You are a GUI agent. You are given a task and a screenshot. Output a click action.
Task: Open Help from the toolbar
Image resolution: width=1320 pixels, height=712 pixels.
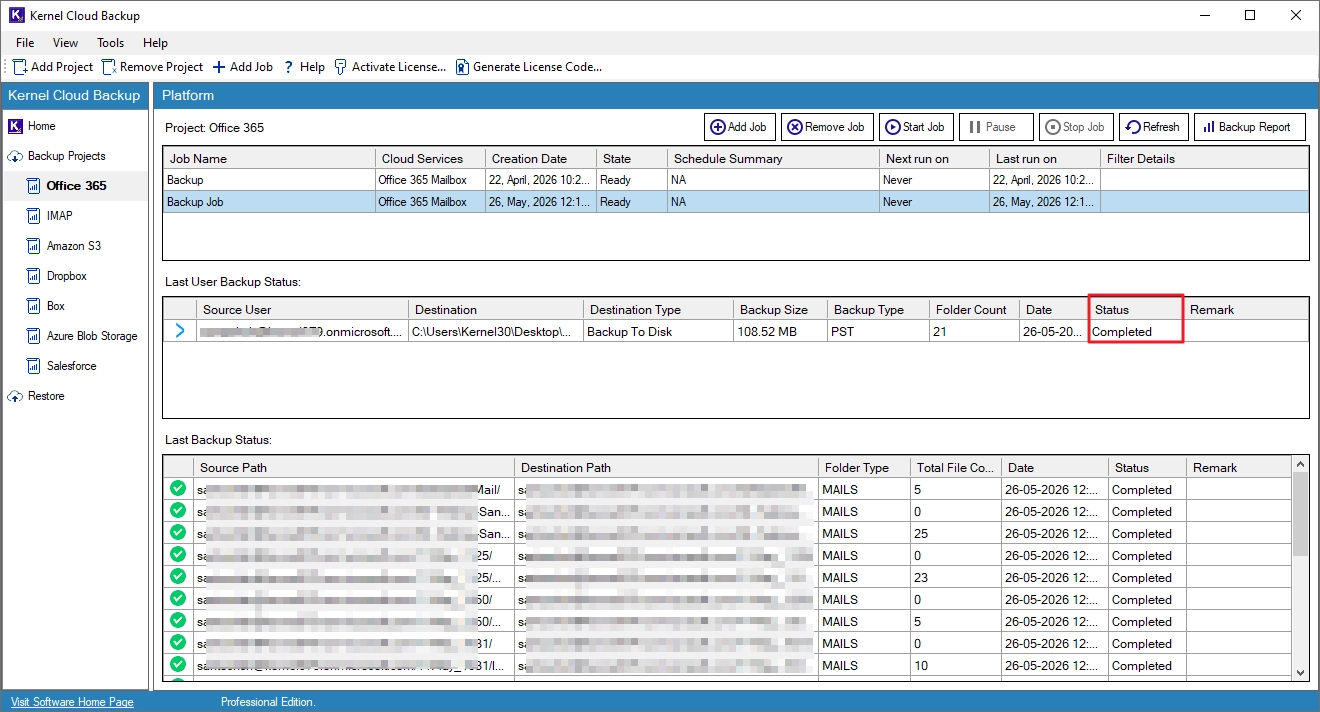(304, 67)
